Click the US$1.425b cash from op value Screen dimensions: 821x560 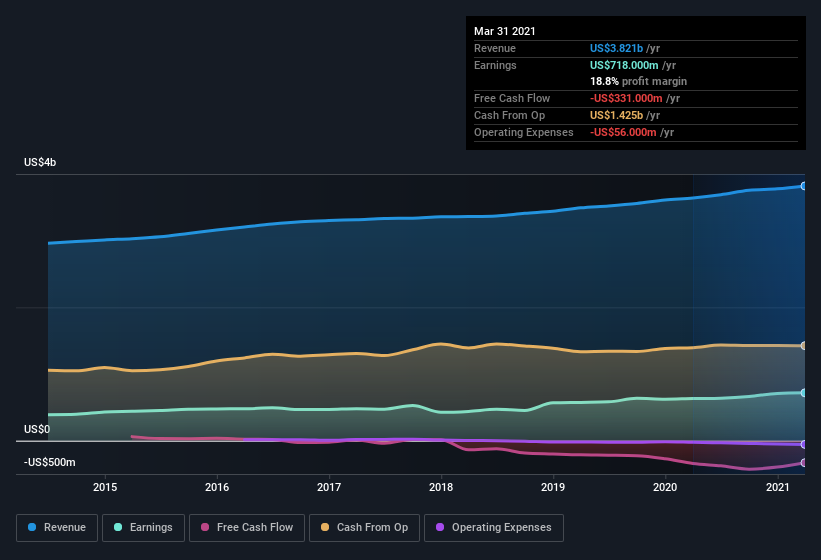(616, 115)
